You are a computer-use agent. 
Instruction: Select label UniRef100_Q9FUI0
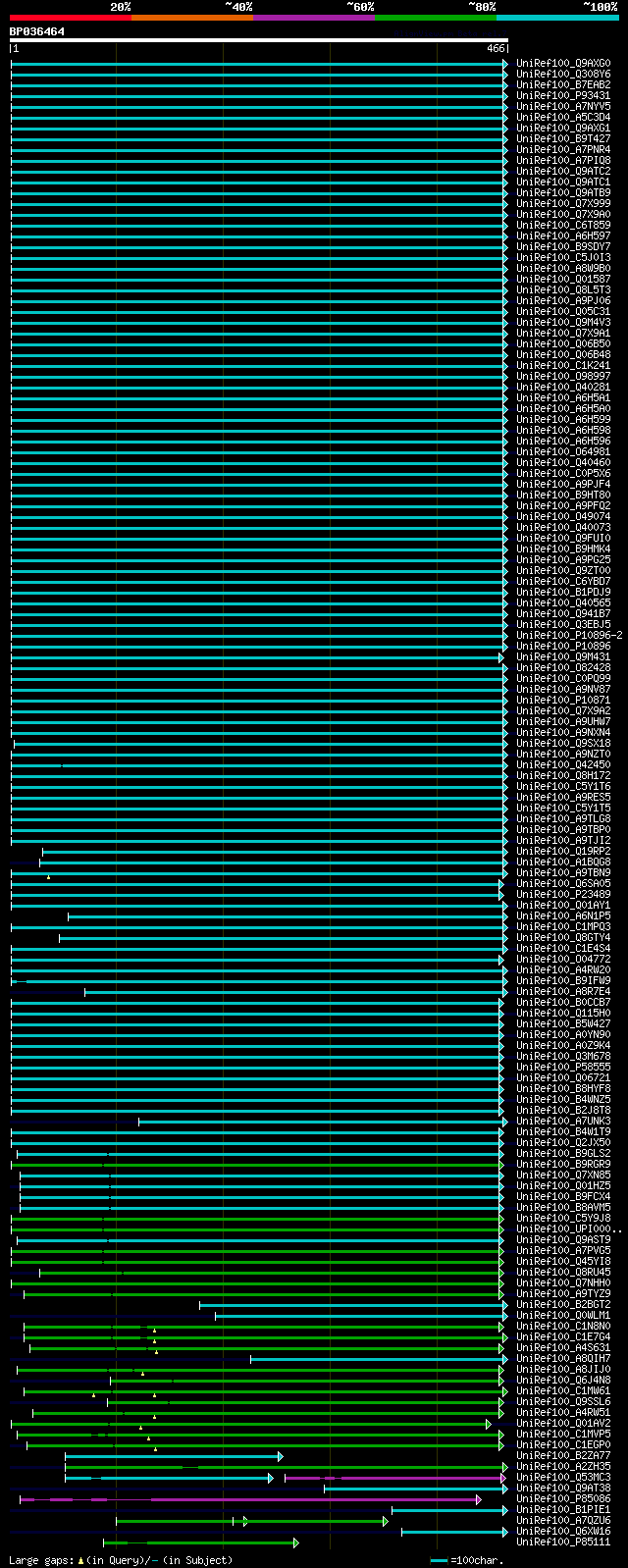pyautogui.click(x=563, y=539)
